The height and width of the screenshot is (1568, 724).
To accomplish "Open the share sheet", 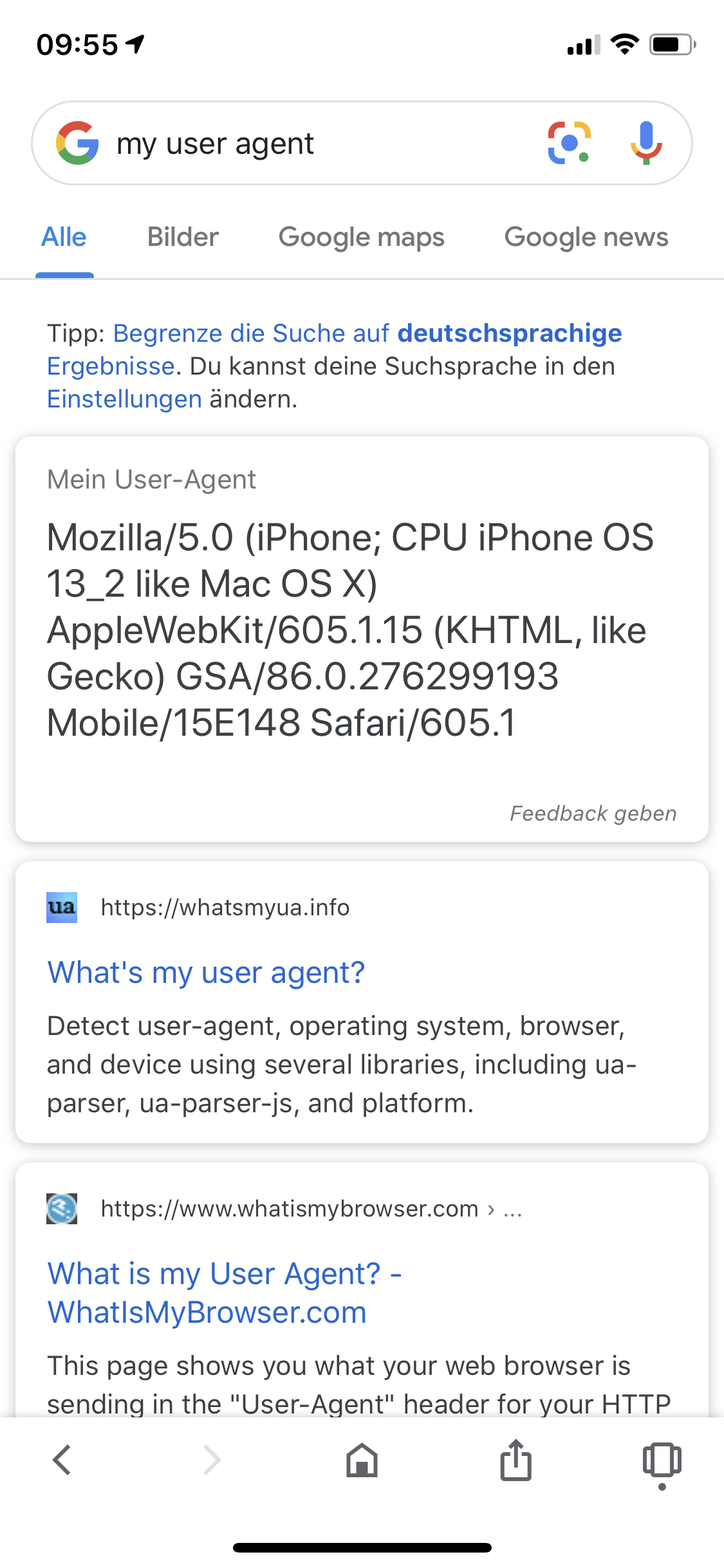I will click(x=515, y=1460).
